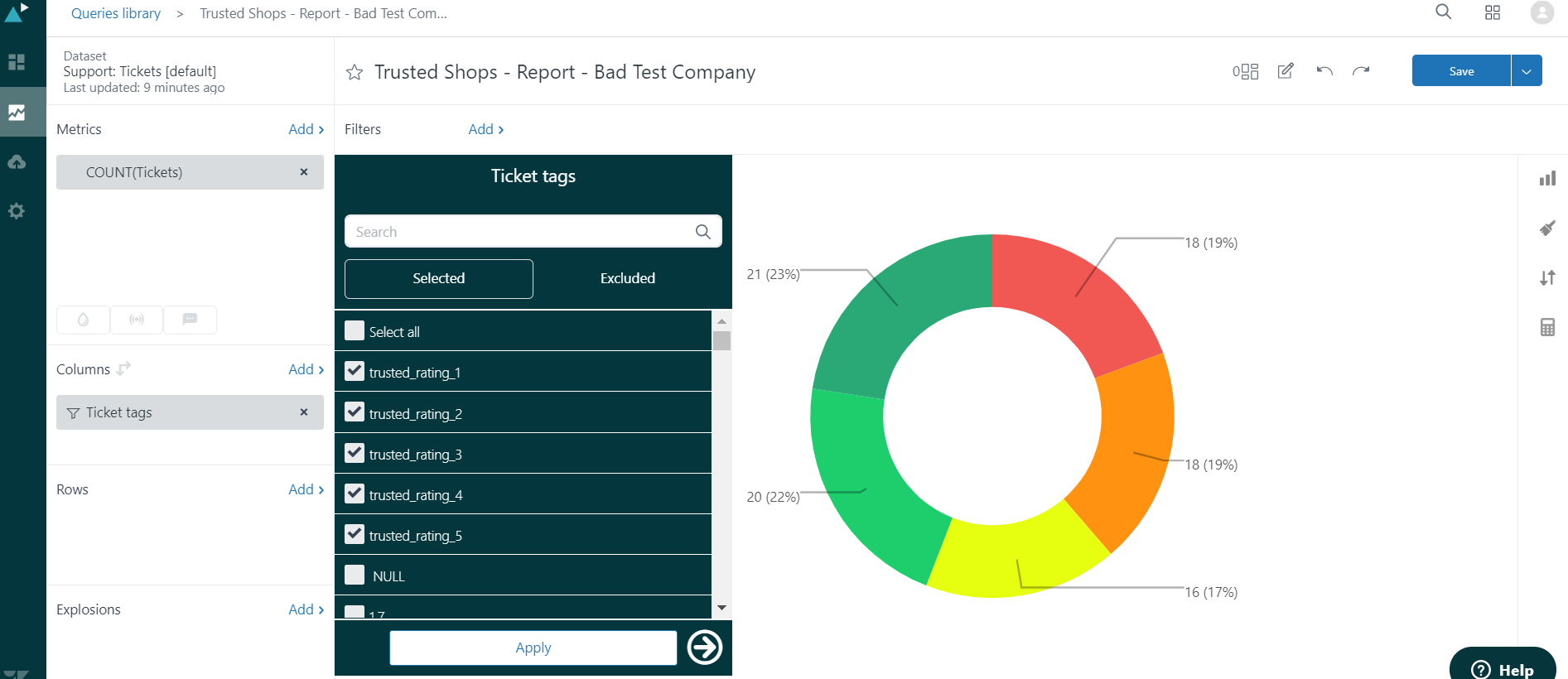Check the NULL tag checkbox
The image size is (1568, 679).
pyautogui.click(x=355, y=575)
